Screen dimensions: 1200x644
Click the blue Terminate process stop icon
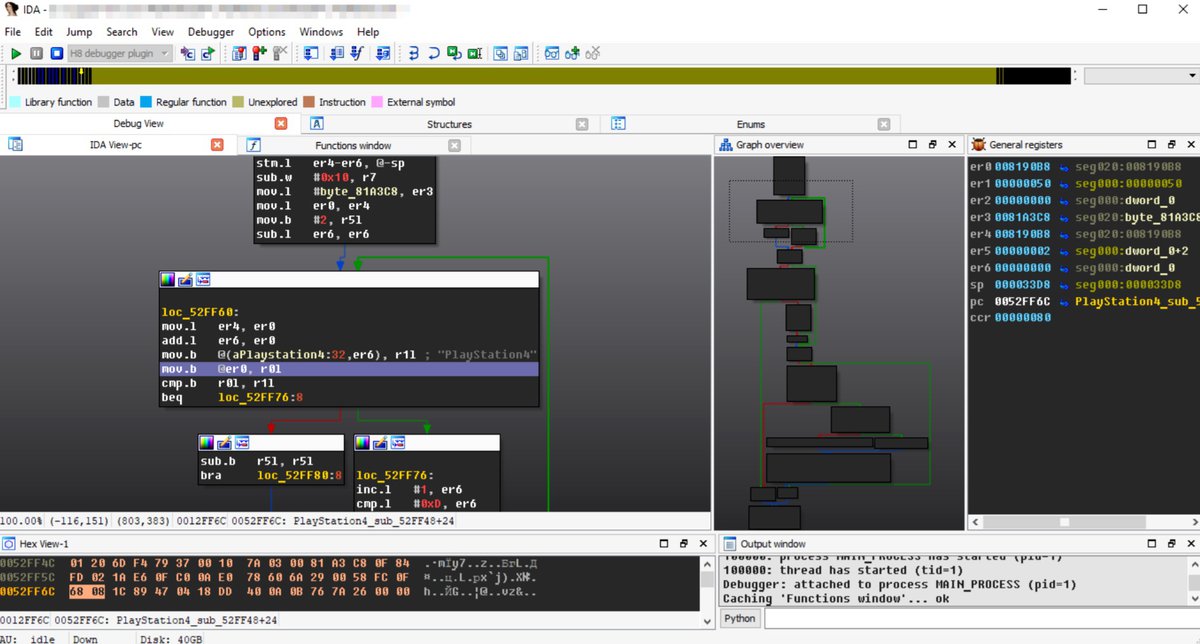pos(57,53)
